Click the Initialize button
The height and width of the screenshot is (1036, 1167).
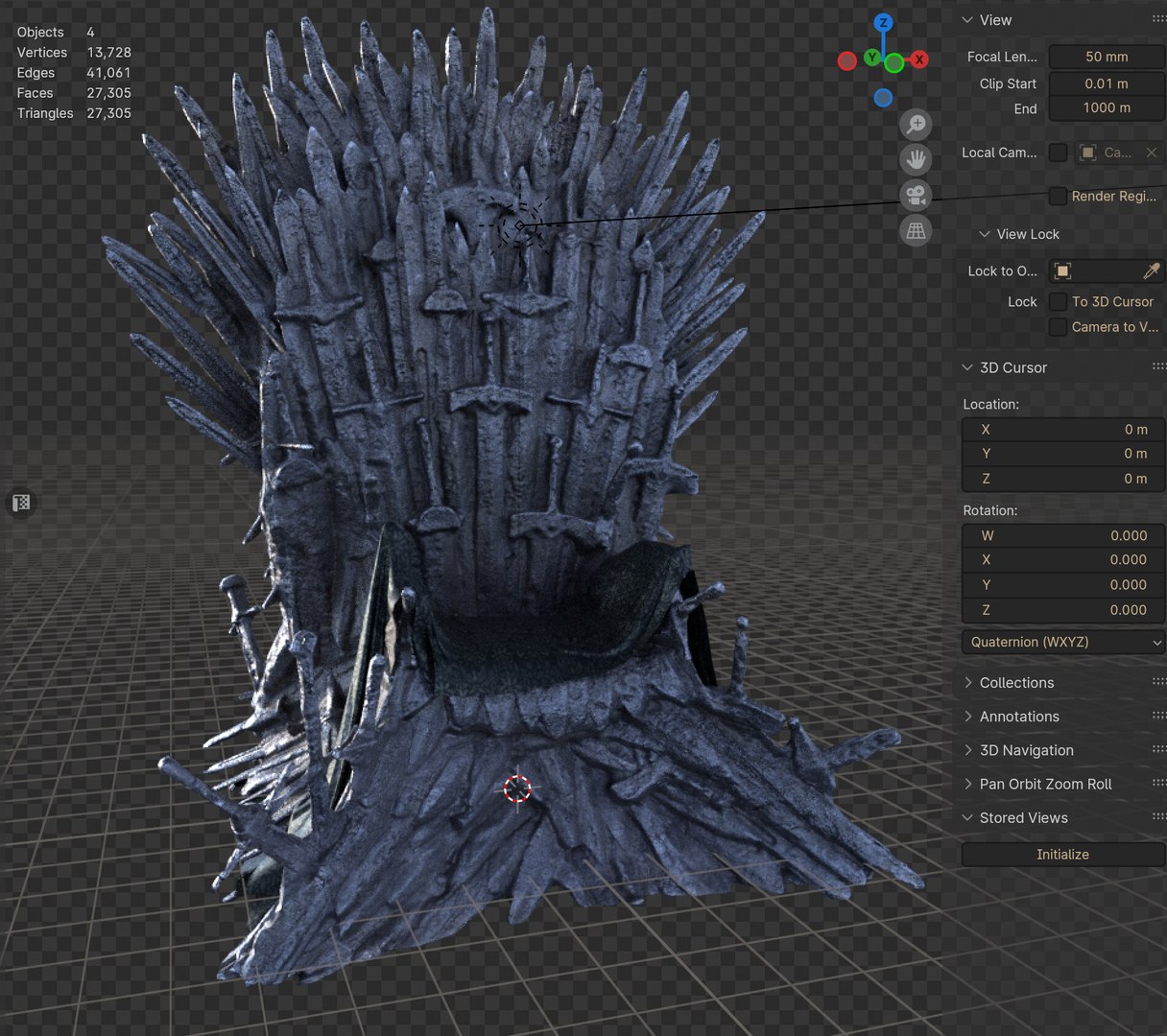[x=1063, y=854]
